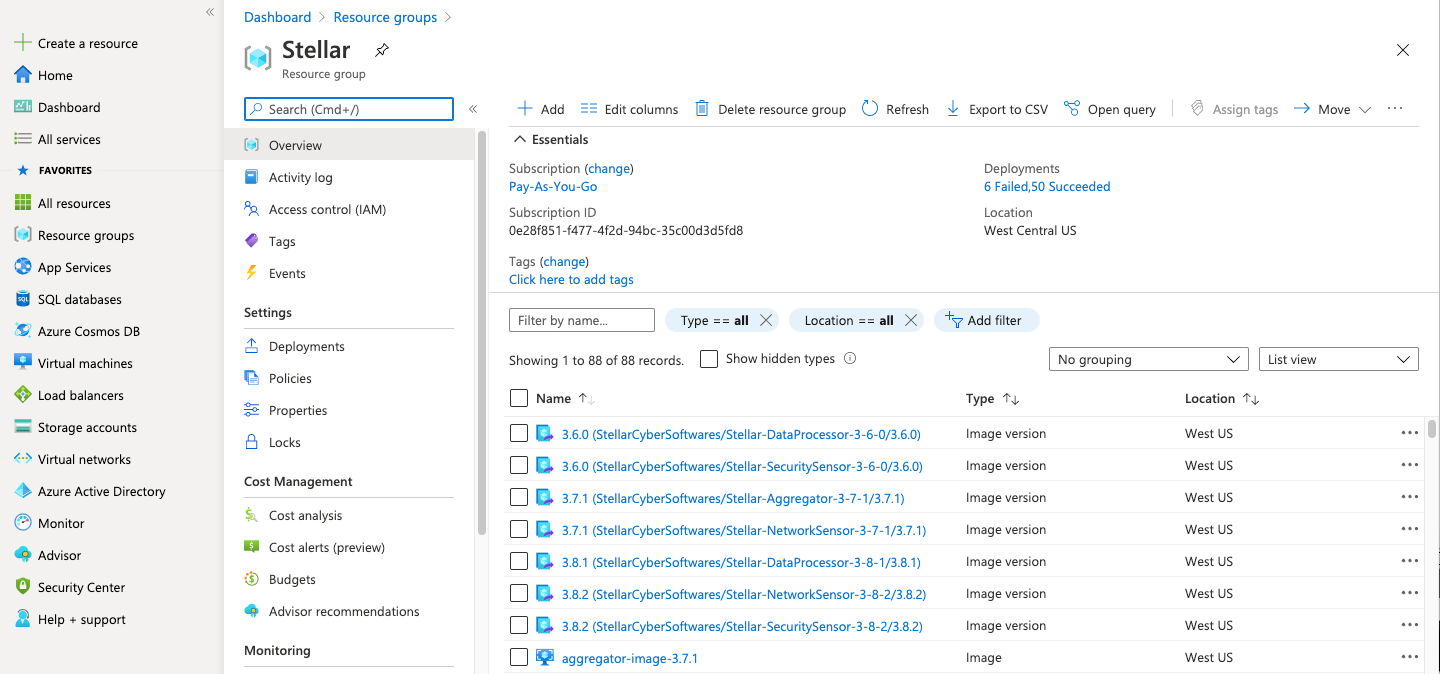This screenshot has height=674, width=1440.
Task: Click the Filter by name input field
Action: pos(581,320)
